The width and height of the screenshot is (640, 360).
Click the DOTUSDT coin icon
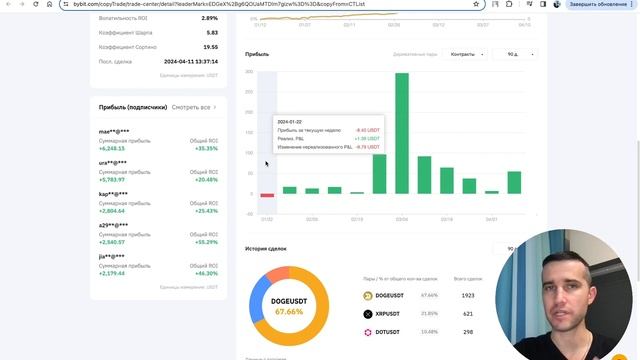(x=368, y=332)
